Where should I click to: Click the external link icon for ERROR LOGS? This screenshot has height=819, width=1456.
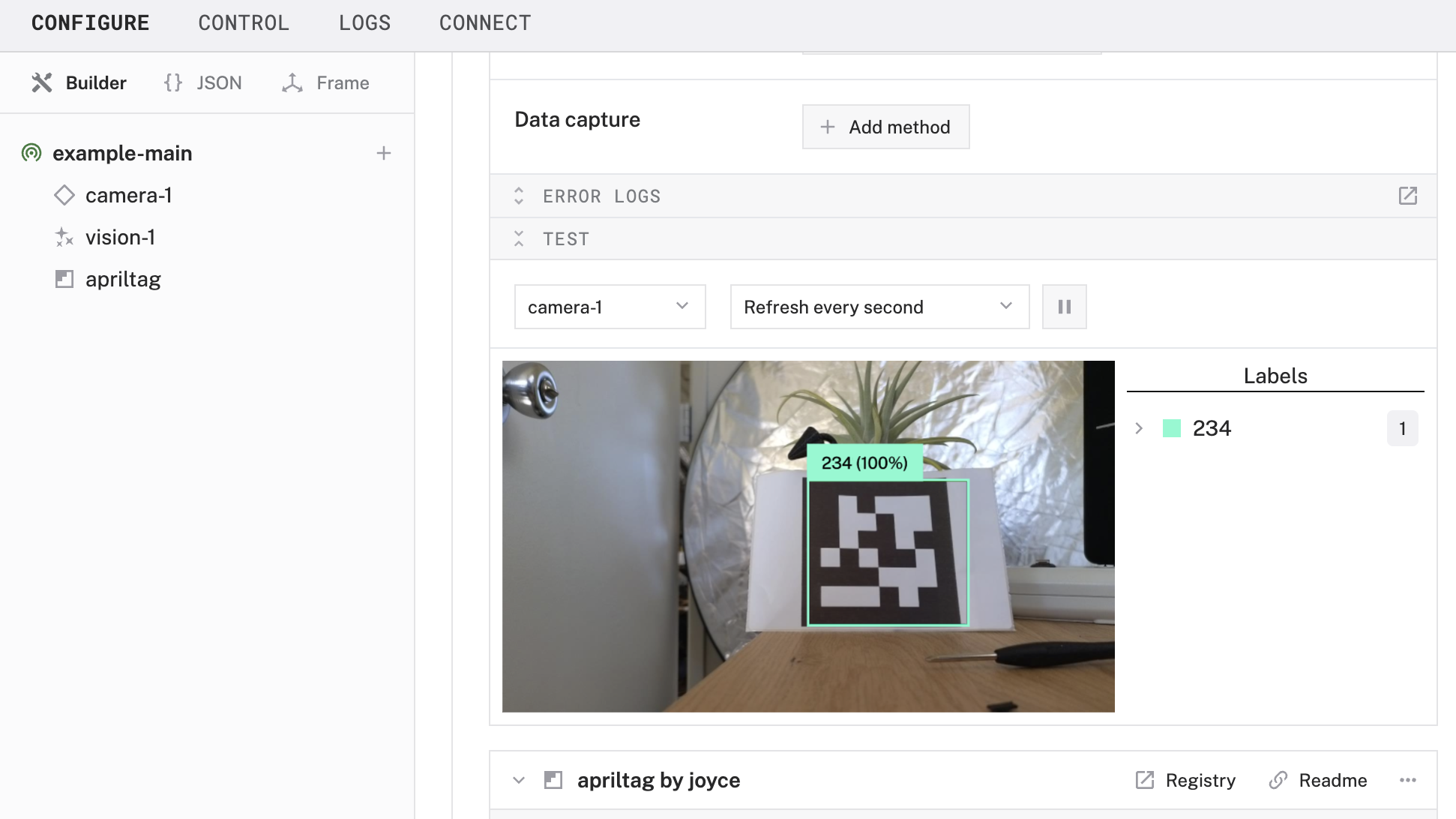click(x=1408, y=195)
